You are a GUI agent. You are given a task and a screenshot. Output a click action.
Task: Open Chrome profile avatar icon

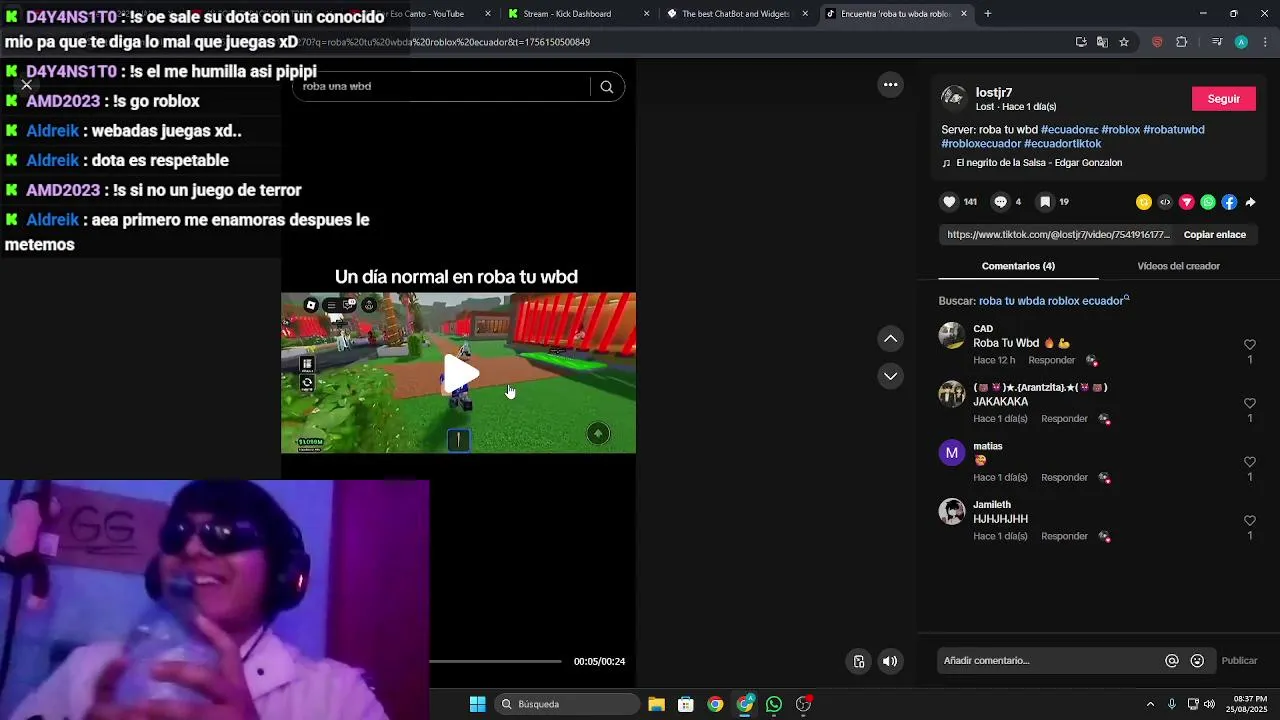tap(1241, 42)
